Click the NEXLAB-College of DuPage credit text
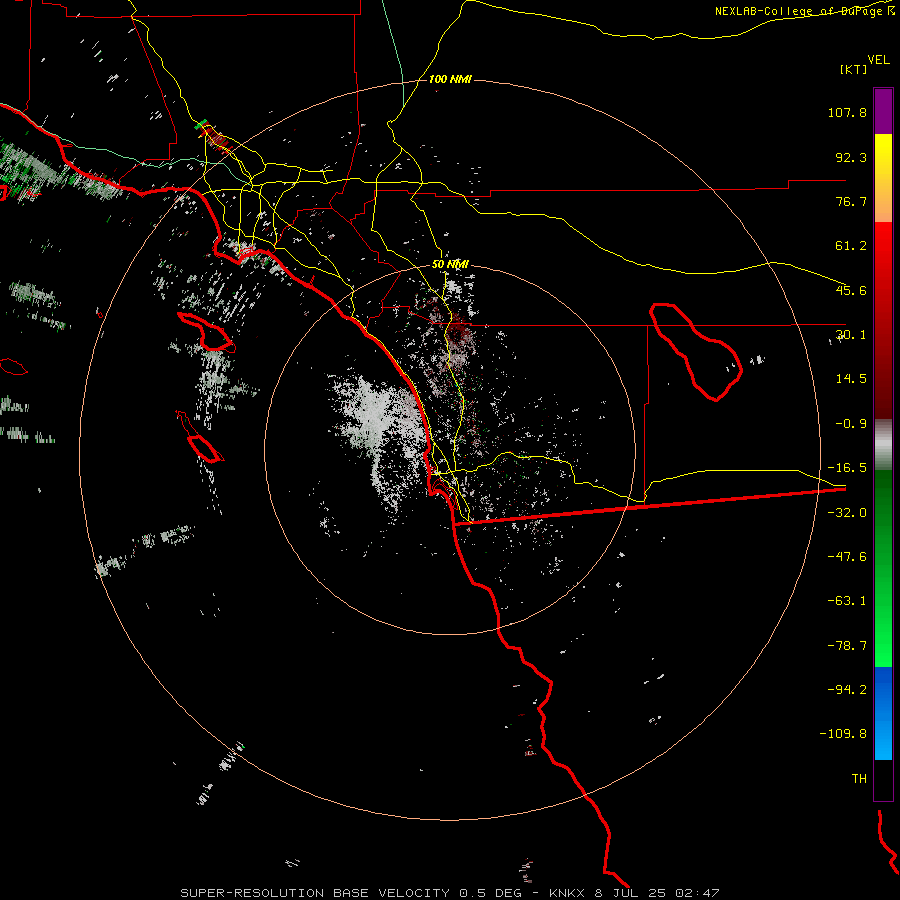Viewport: 900px width, 900px height. (803, 11)
